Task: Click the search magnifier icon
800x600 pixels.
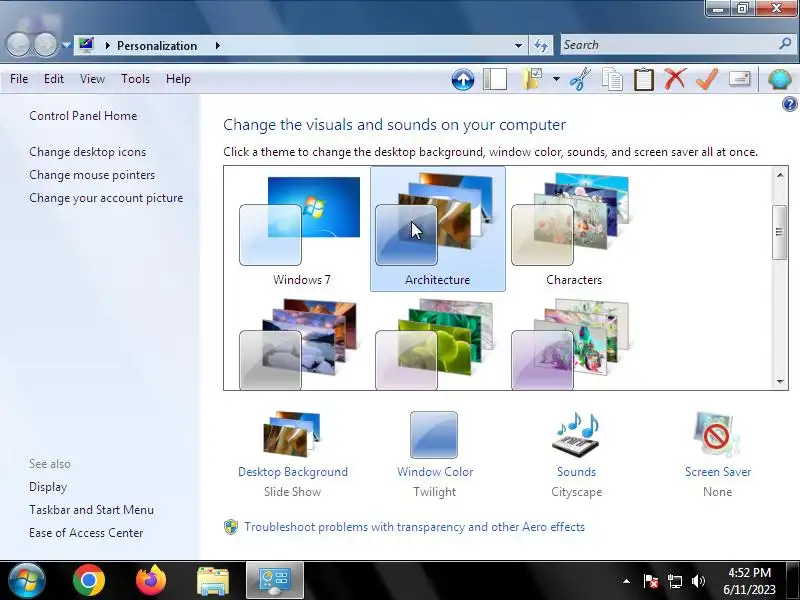Action: [x=785, y=44]
